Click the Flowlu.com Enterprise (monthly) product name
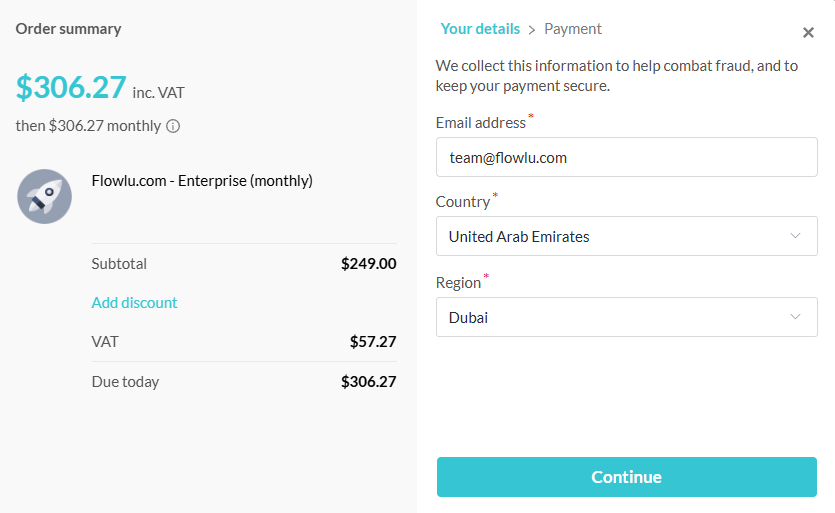This screenshot has width=835, height=513. [202, 181]
